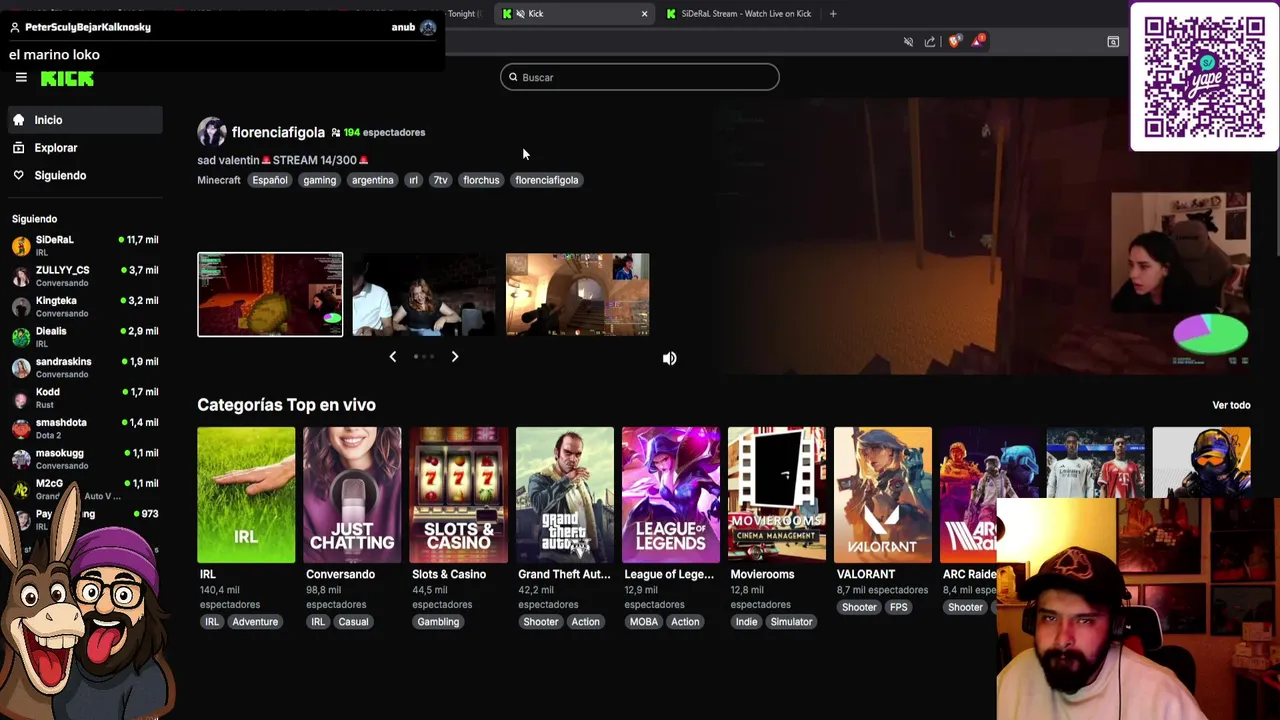Click the florchus tag
1280x720 pixels.
[481, 180]
